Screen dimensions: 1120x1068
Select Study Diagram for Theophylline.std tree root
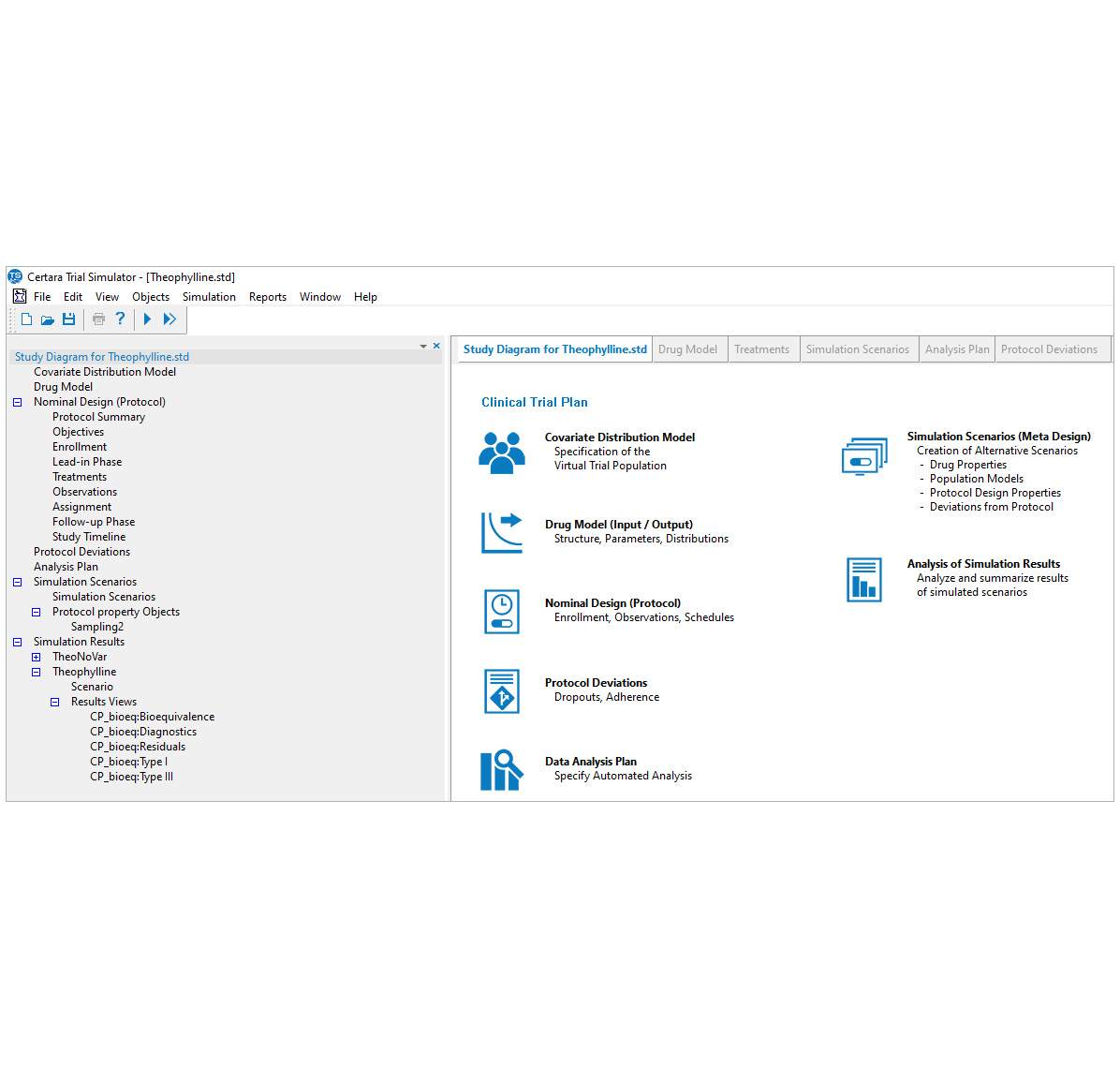point(102,357)
